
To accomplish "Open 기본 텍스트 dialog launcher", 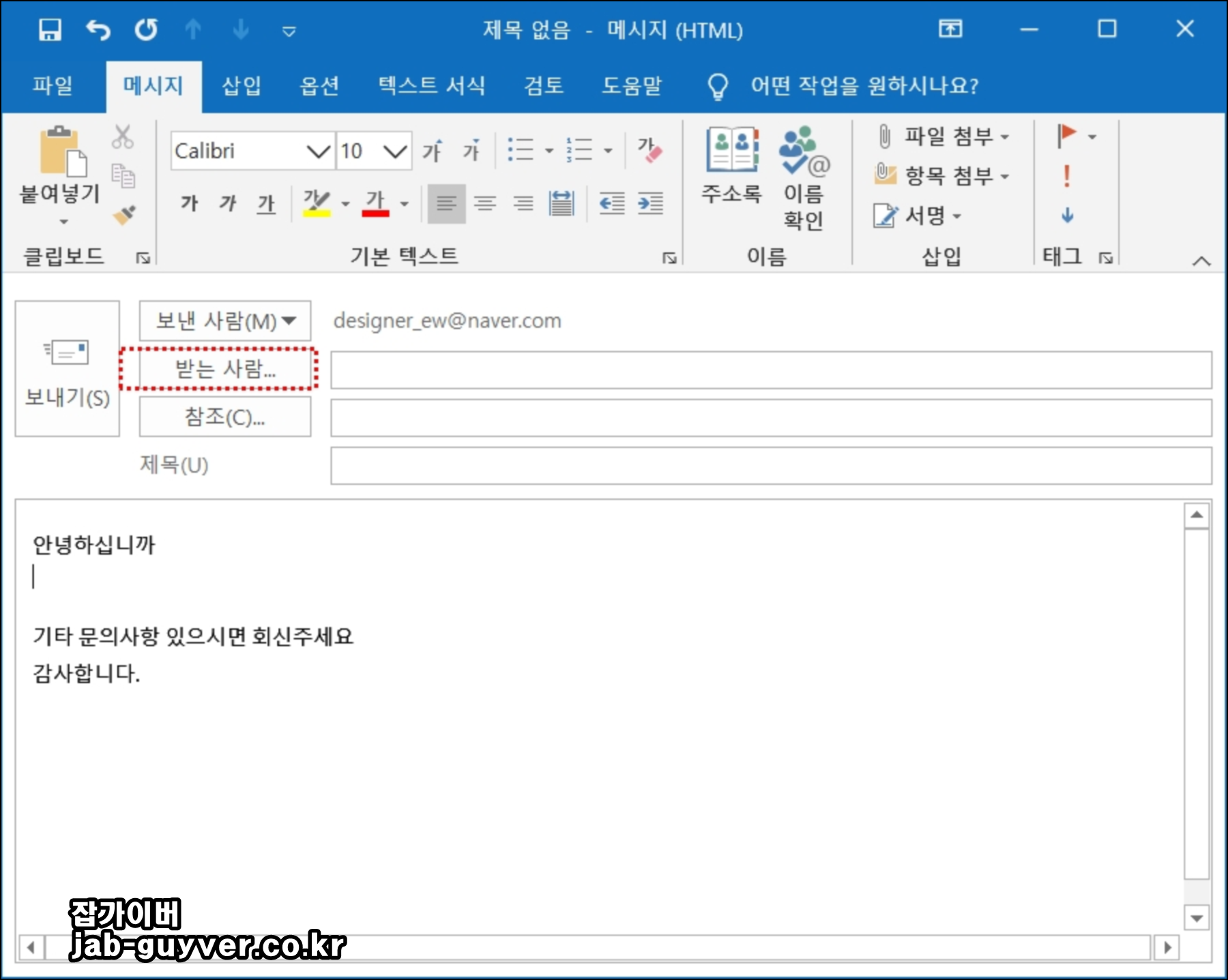I will click(669, 257).
